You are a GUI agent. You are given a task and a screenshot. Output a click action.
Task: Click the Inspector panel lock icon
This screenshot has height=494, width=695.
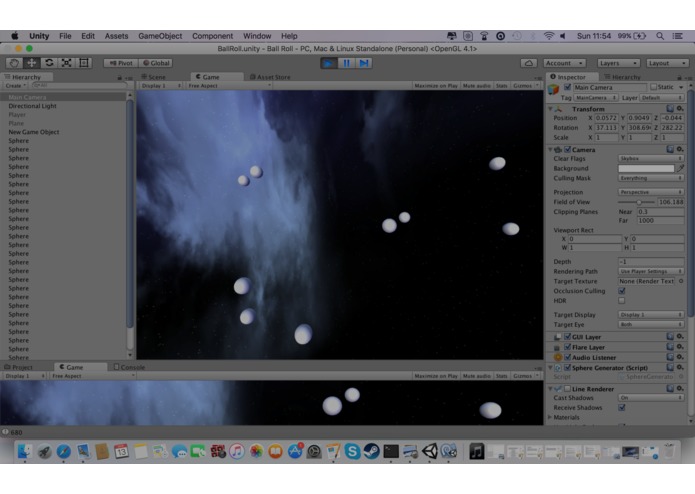pos(679,78)
